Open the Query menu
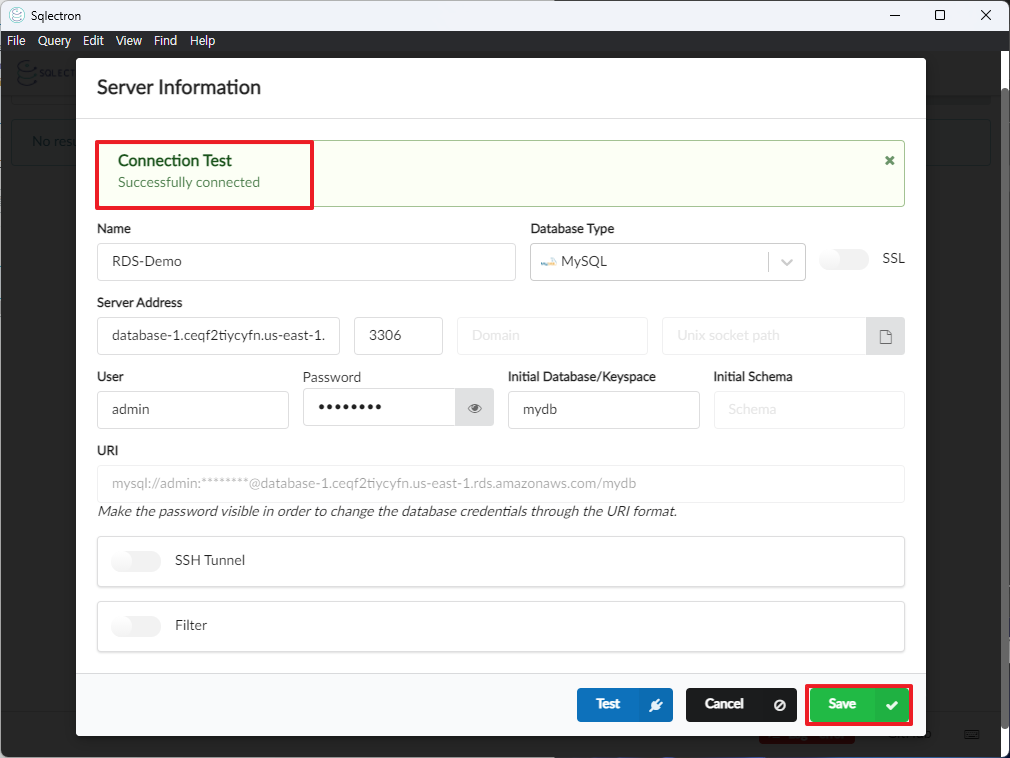This screenshot has width=1010, height=758. (54, 41)
